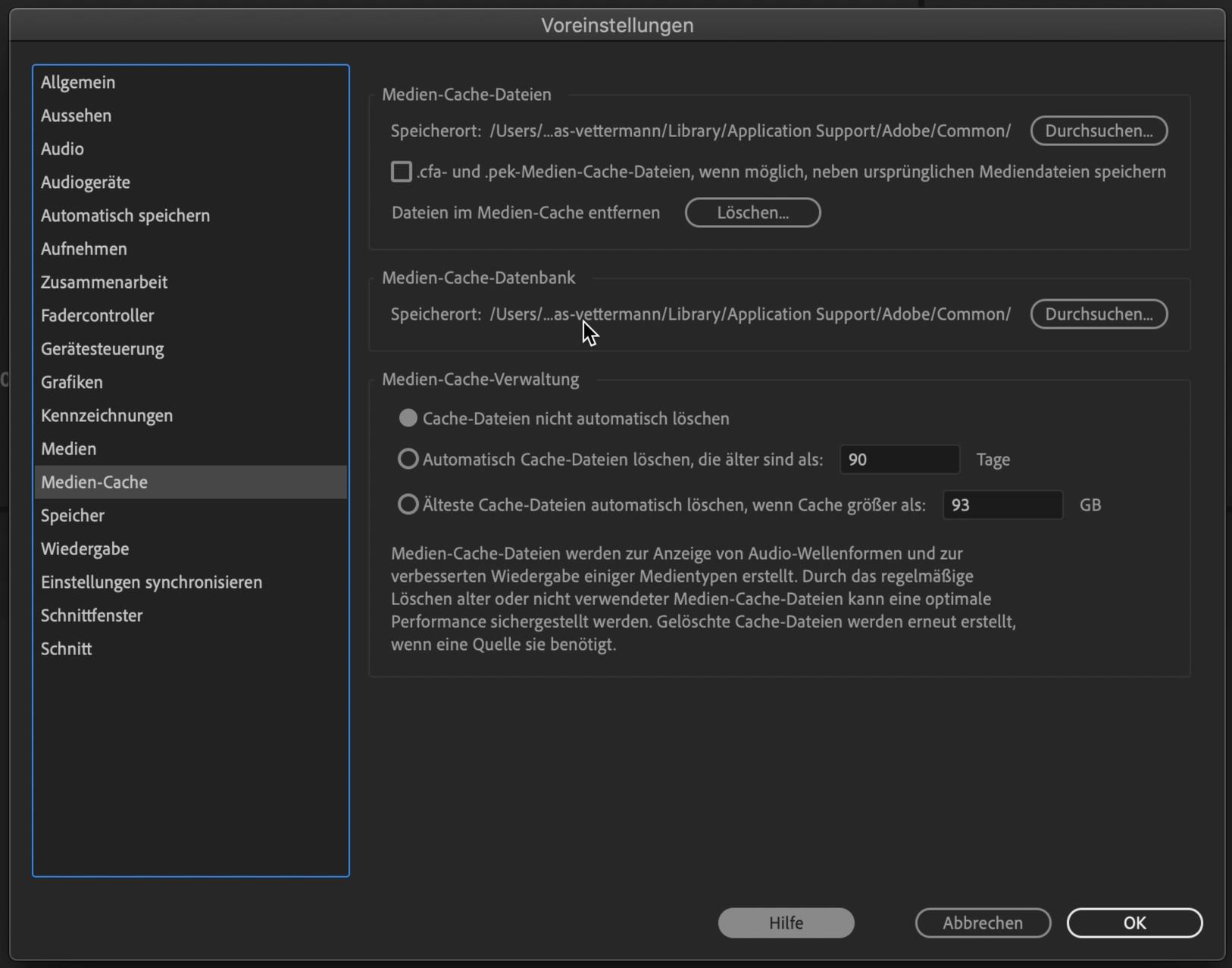Select the Wiedergabe category in the list
Viewport: 1232px width, 968px height.
point(85,548)
